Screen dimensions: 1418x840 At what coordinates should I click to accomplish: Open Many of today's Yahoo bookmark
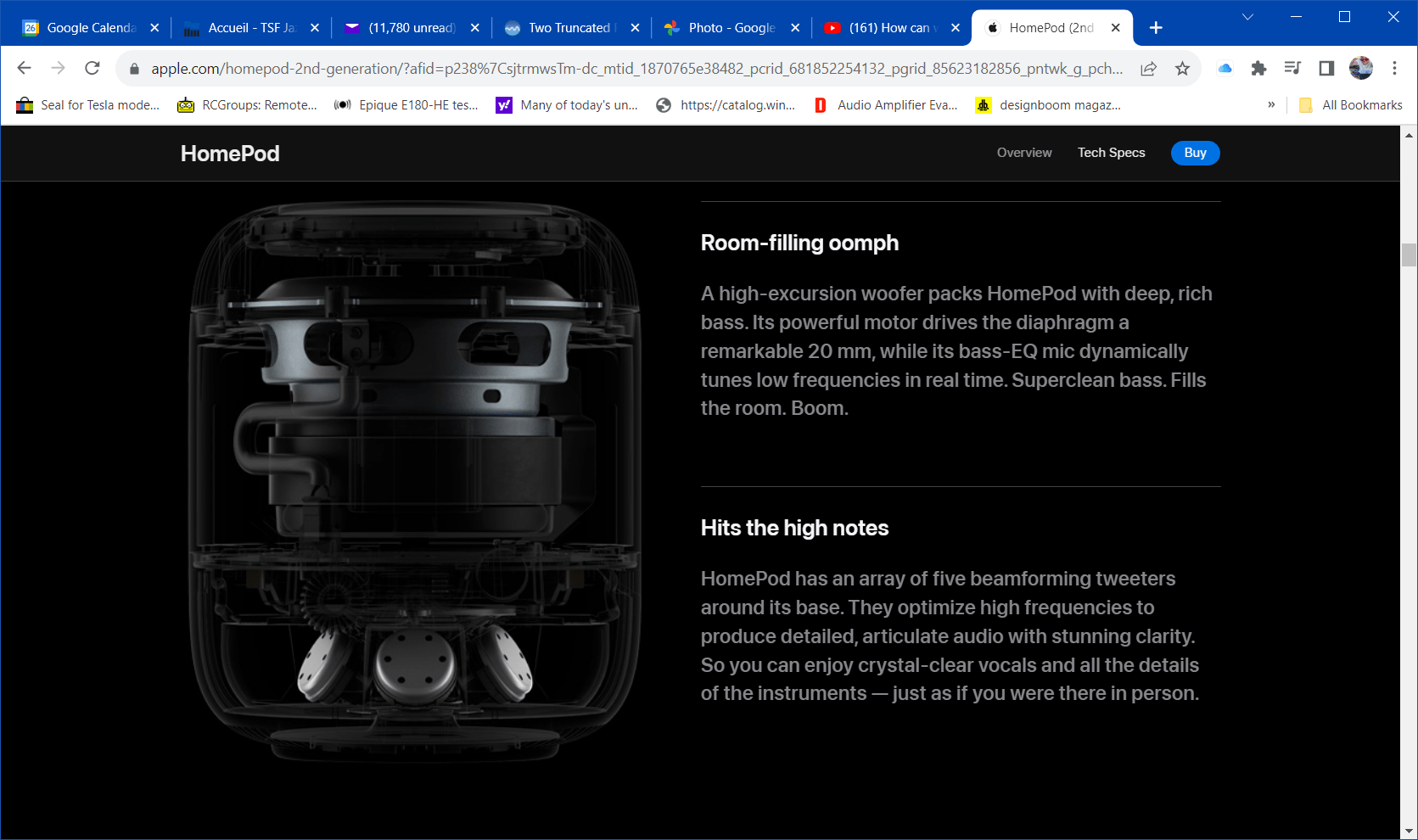pyautogui.click(x=567, y=105)
